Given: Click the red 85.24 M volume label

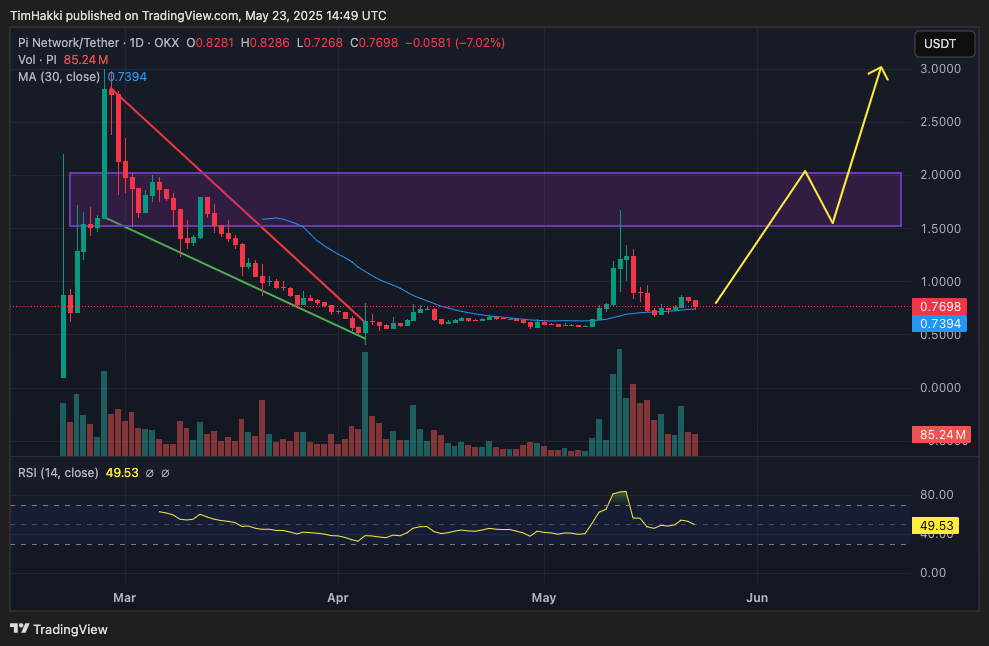Looking at the screenshot, I should pyautogui.click(x=939, y=435).
